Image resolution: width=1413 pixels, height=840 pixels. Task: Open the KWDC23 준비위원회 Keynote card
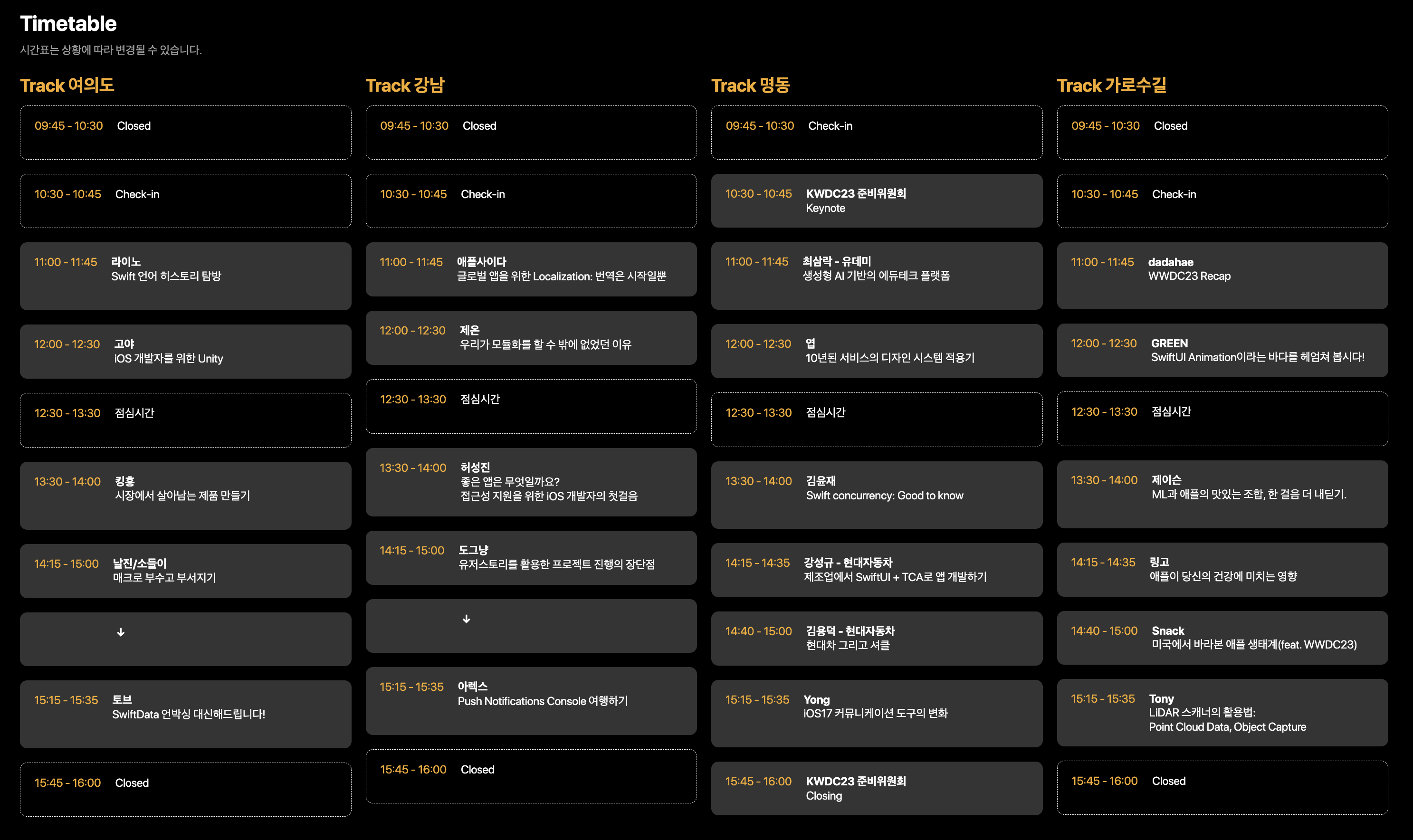coord(877,201)
